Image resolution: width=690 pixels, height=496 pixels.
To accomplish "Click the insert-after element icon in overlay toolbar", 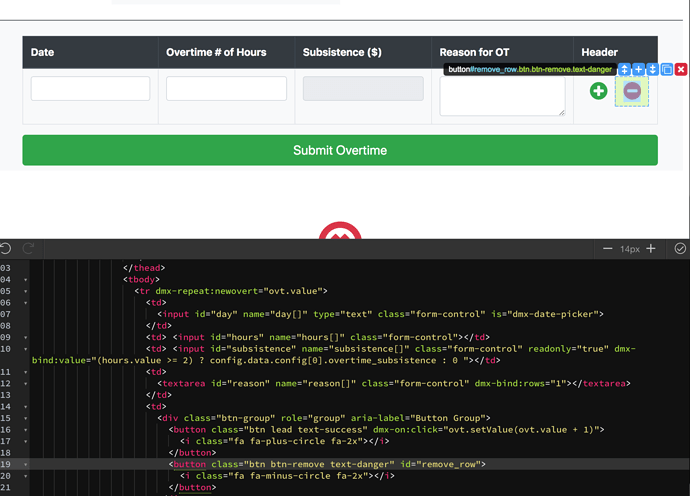I will (653, 70).
